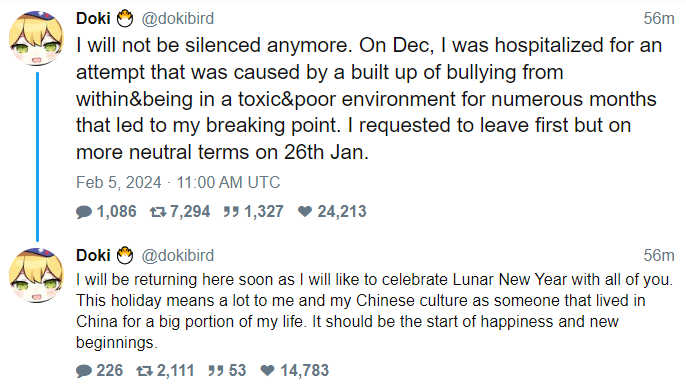This screenshot has width=686, height=390.
Task: Open the 56m timestamp of second tweet
Action: pos(658,255)
